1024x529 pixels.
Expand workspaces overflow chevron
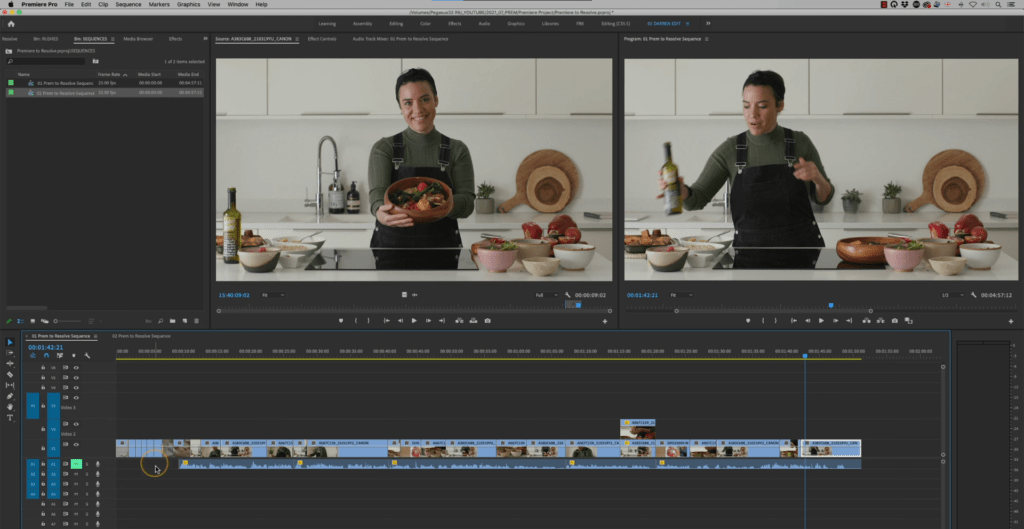(708, 24)
